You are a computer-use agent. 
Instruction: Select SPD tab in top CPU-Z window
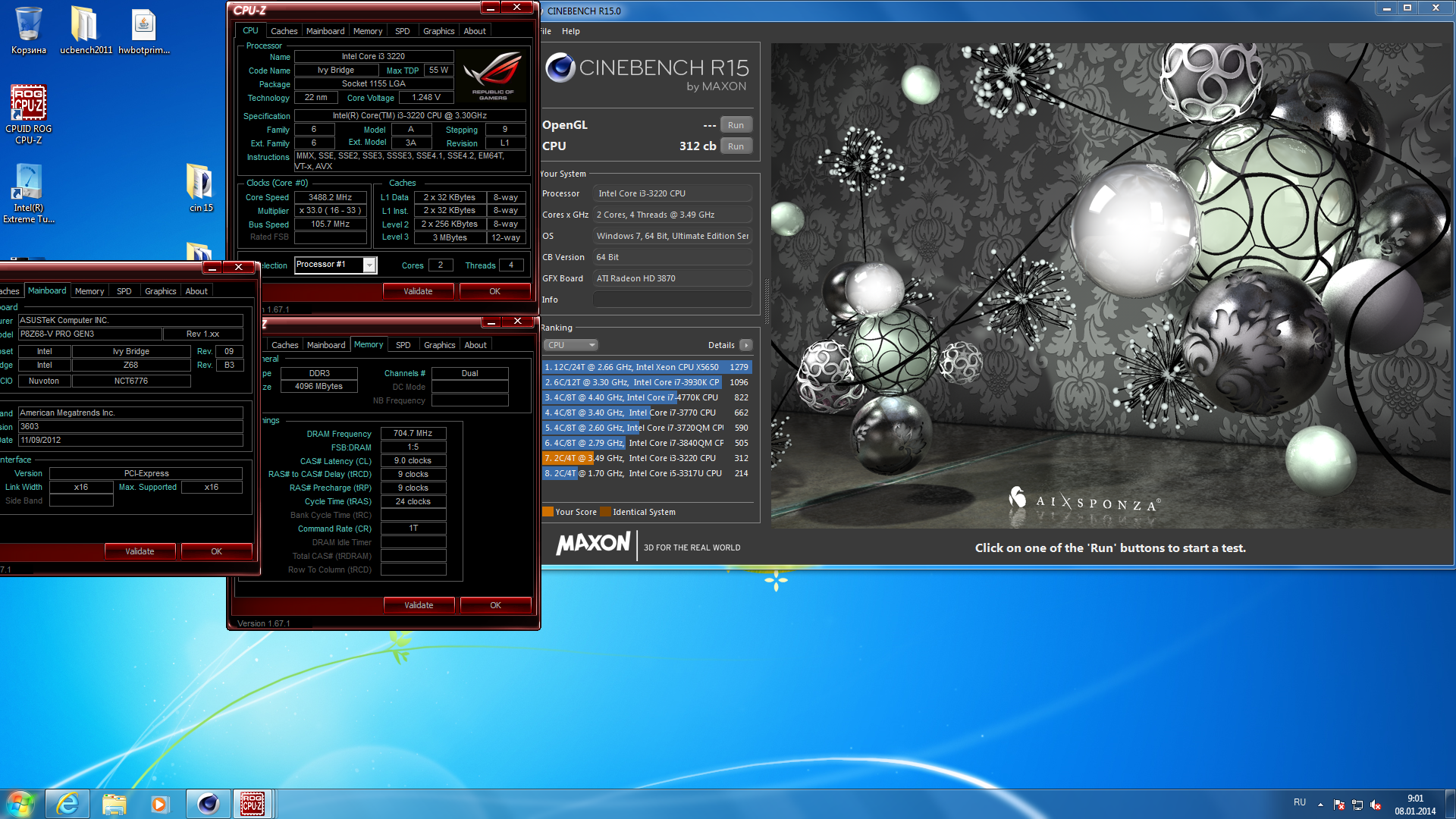(x=403, y=31)
